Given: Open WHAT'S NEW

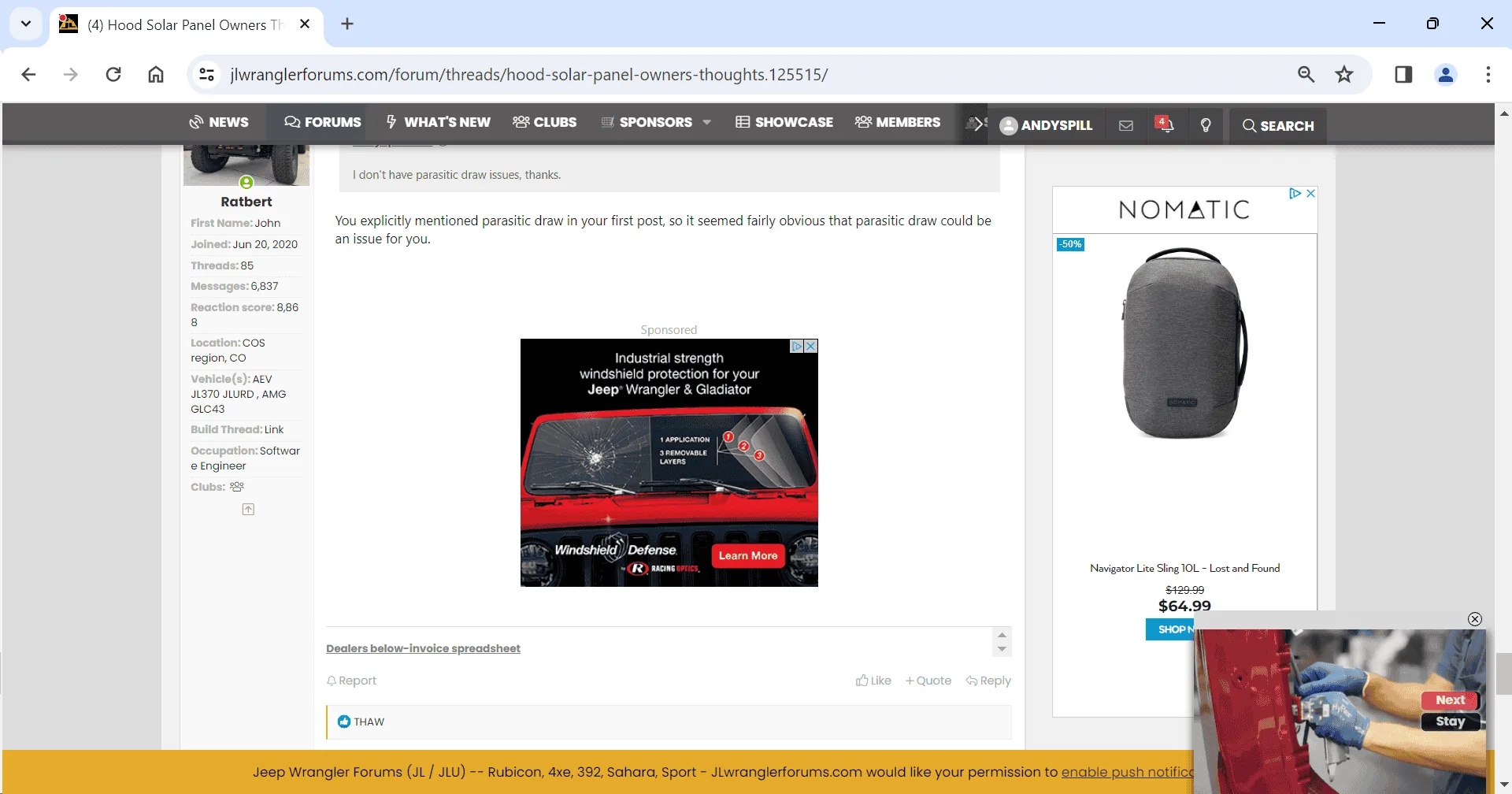Looking at the screenshot, I should click(438, 122).
